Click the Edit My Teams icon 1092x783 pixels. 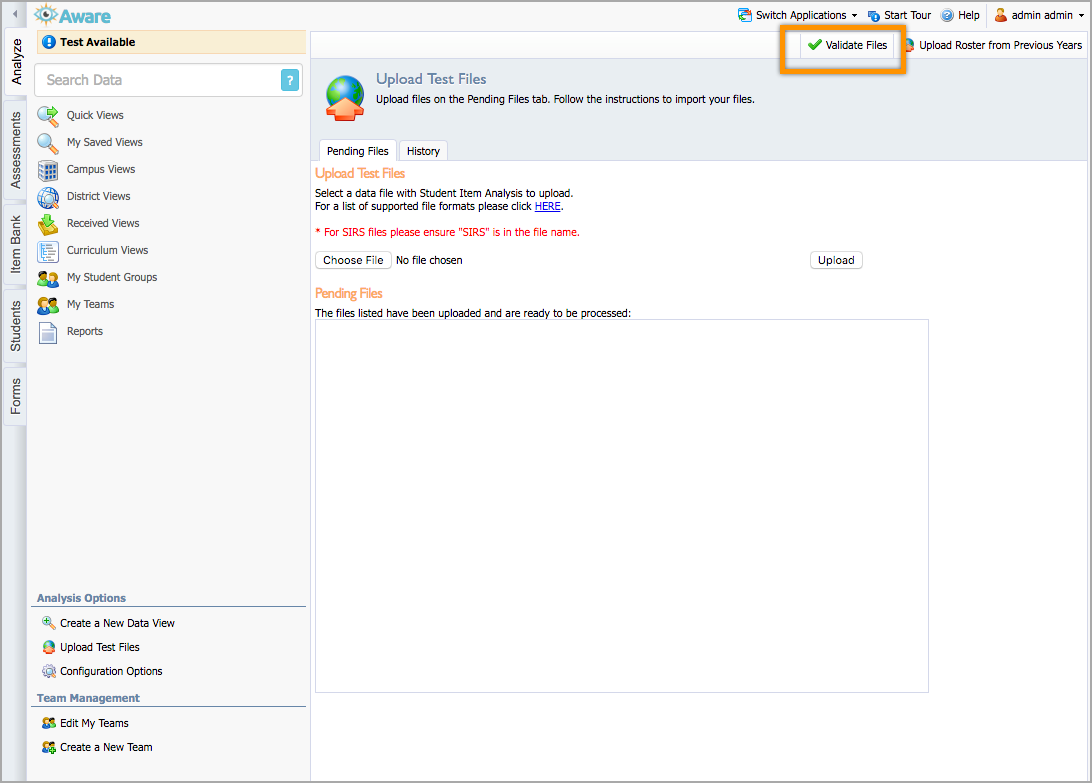[49, 723]
